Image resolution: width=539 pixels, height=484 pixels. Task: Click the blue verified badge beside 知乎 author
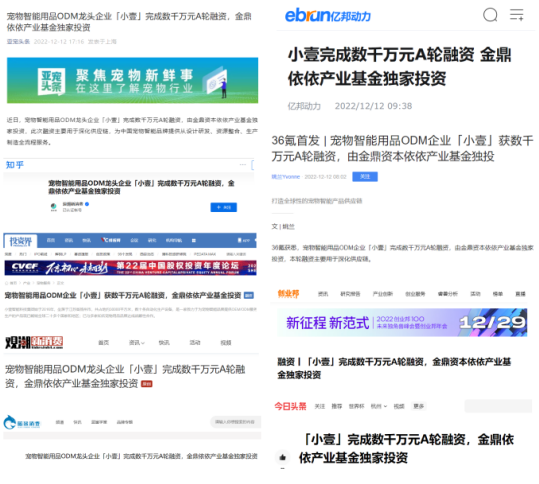pos(87,204)
